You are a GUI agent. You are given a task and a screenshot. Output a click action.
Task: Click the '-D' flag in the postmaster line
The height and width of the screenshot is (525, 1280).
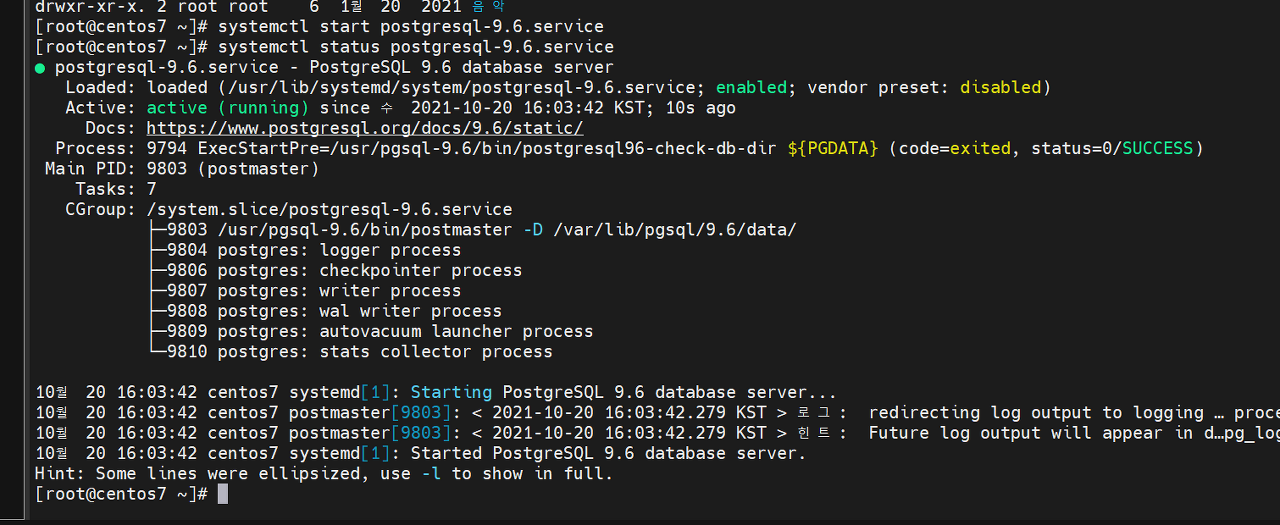533,230
